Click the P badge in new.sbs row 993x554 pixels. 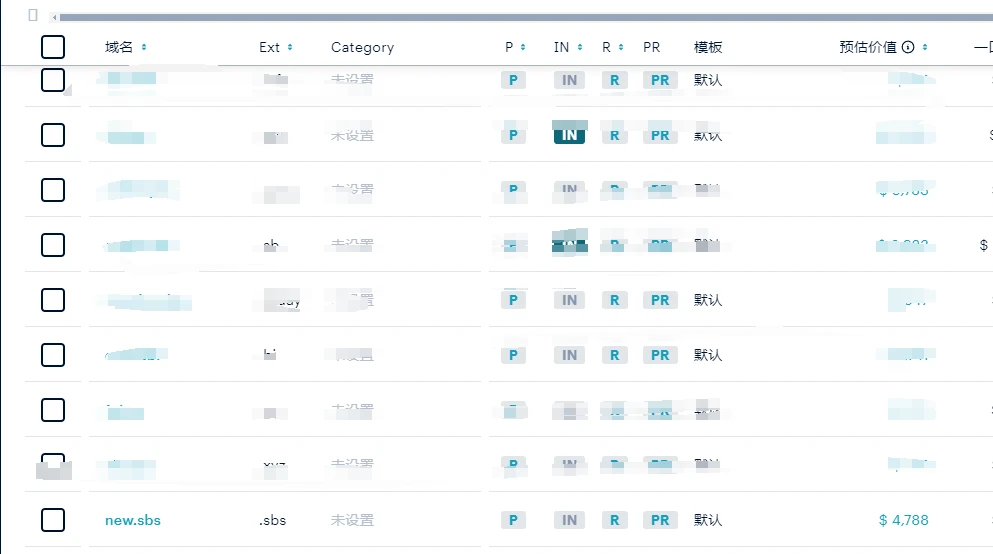click(513, 520)
